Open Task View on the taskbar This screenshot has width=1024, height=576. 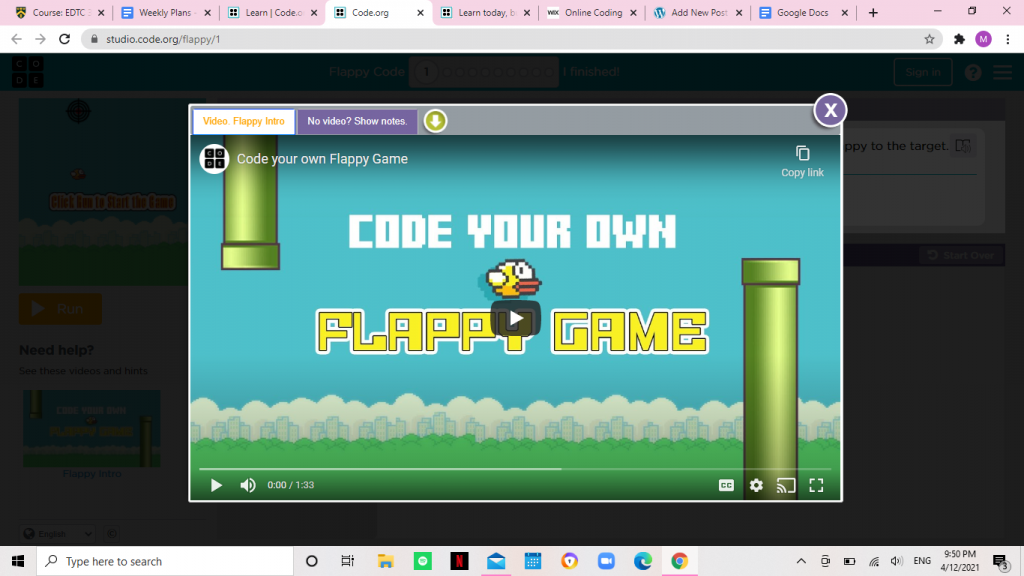[347, 561]
